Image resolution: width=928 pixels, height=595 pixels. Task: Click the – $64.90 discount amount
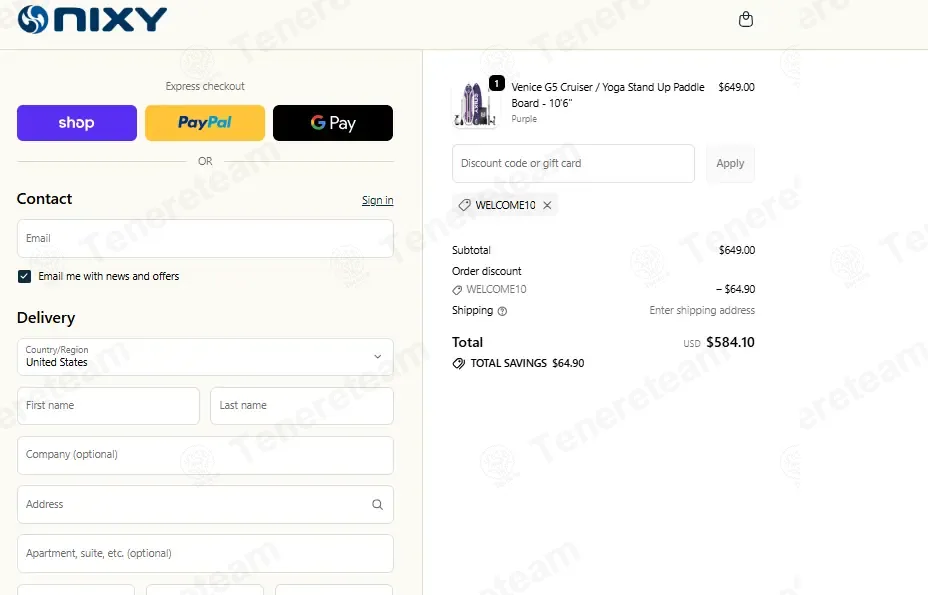(735, 290)
